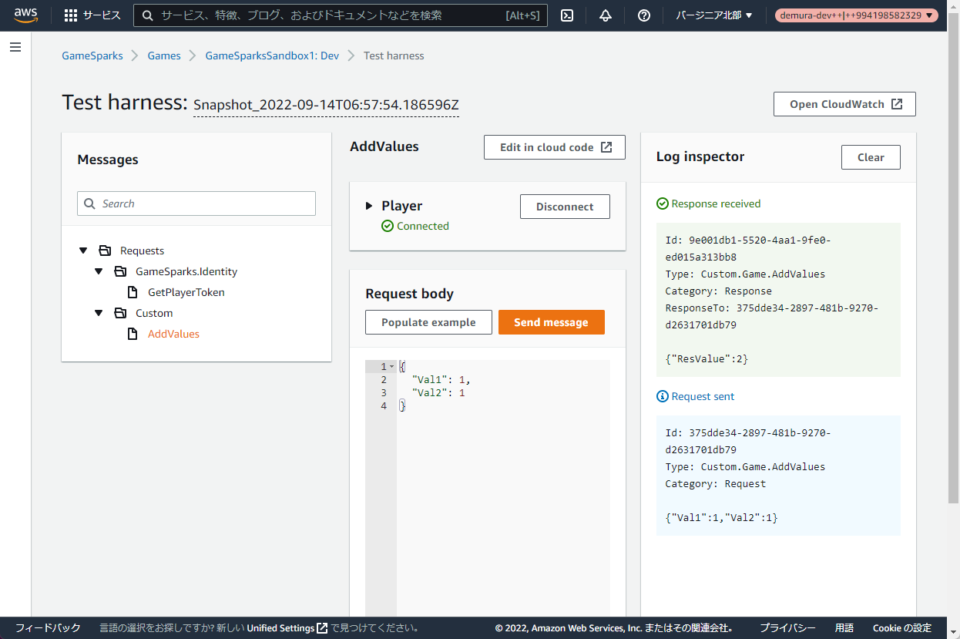This screenshot has width=960, height=639.
Task: Click the AWS home logo
Action: click(24, 14)
